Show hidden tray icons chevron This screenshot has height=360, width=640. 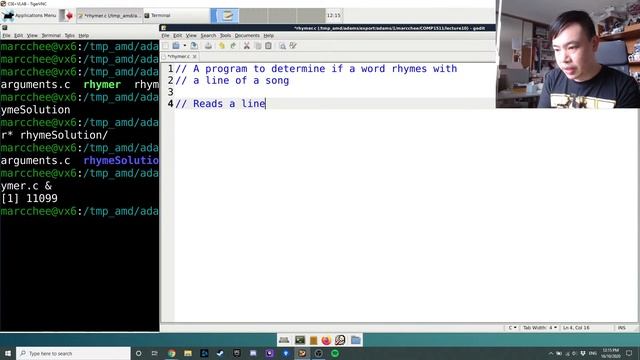pyautogui.click(x=550, y=353)
